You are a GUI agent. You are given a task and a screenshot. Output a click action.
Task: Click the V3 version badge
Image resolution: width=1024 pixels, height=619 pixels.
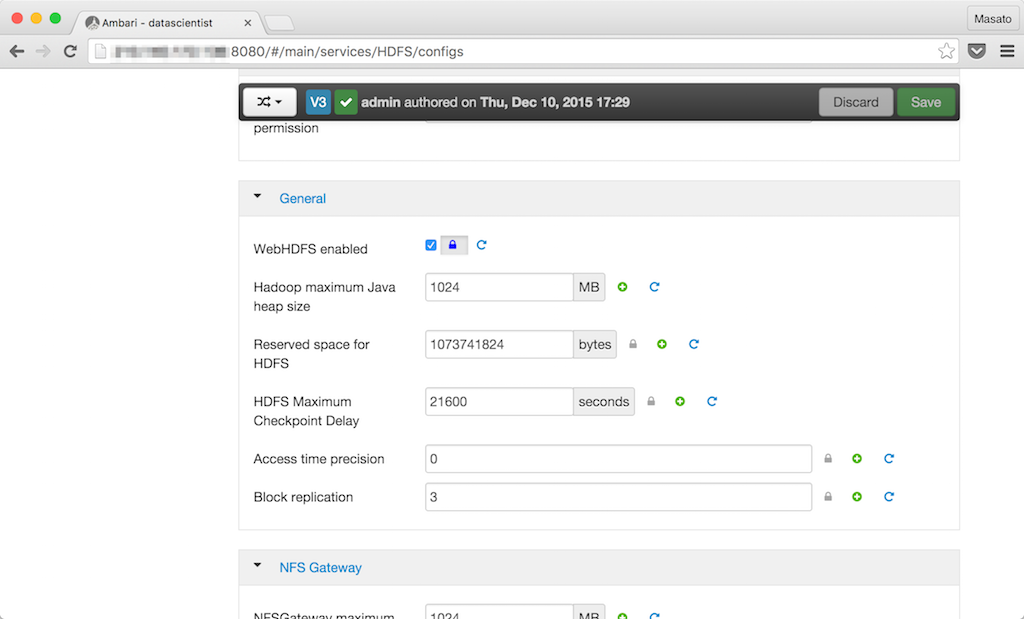(318, 103)
